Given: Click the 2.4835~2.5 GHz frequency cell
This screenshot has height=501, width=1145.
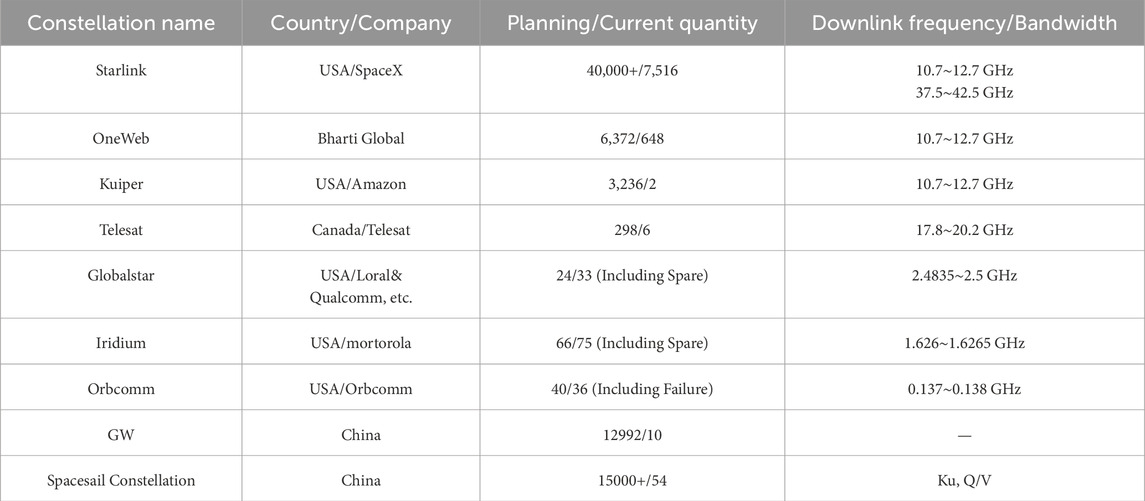Looking at the screenshot, I should click(x=964, y=275).
